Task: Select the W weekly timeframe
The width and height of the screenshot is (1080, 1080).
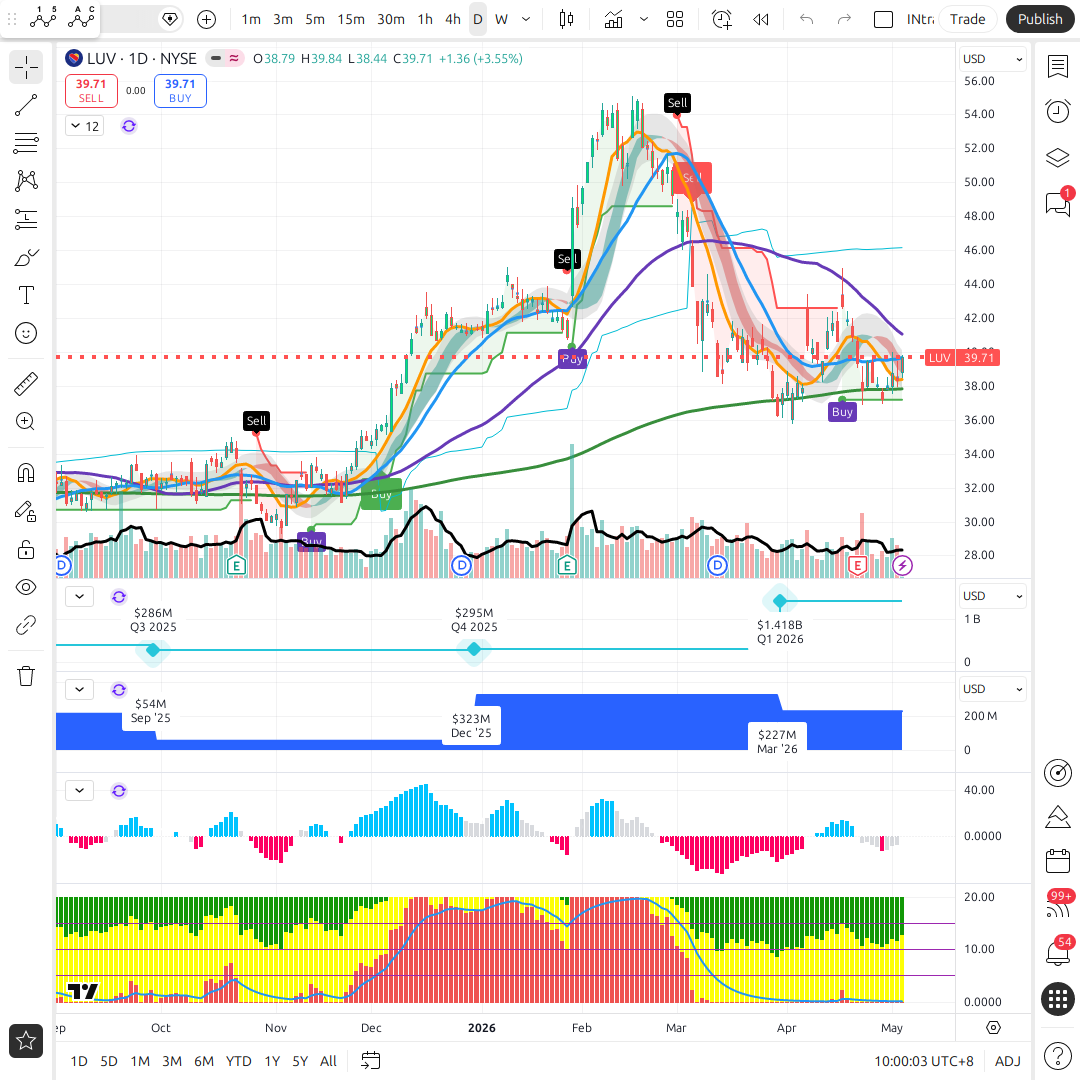Action: [501, 19]
